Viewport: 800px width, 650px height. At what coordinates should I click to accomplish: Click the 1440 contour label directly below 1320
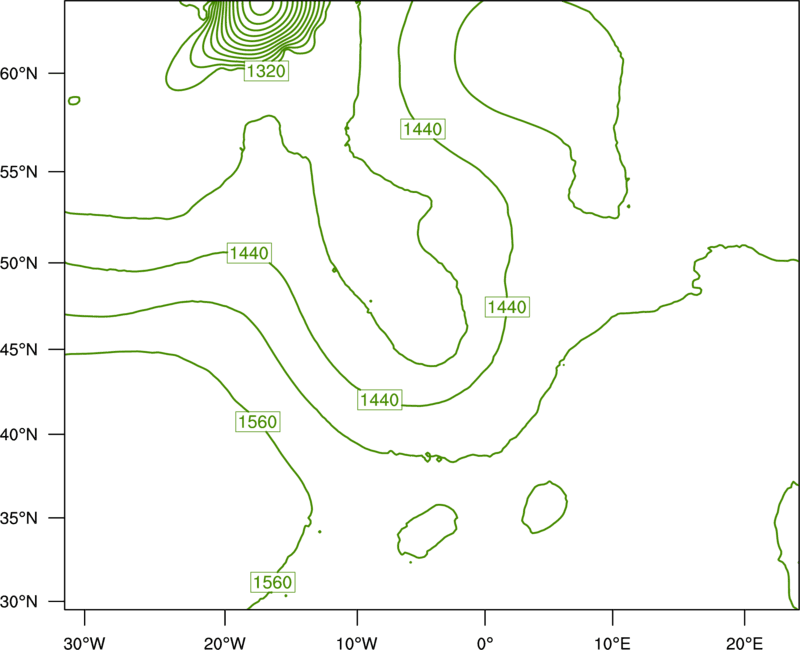coord(249,253)
